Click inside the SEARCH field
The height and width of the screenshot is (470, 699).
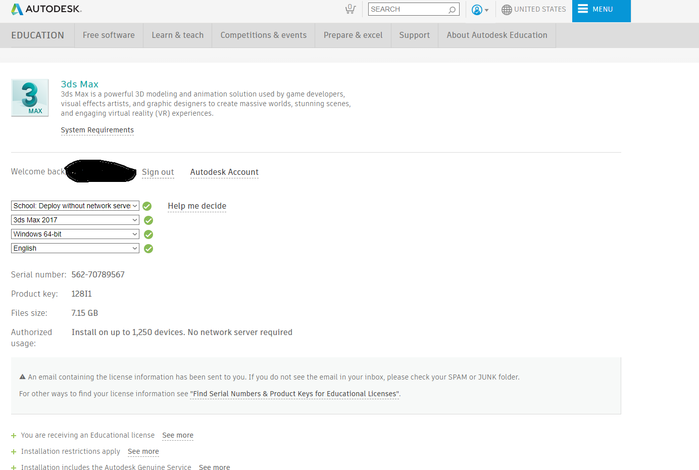(407, 9)
